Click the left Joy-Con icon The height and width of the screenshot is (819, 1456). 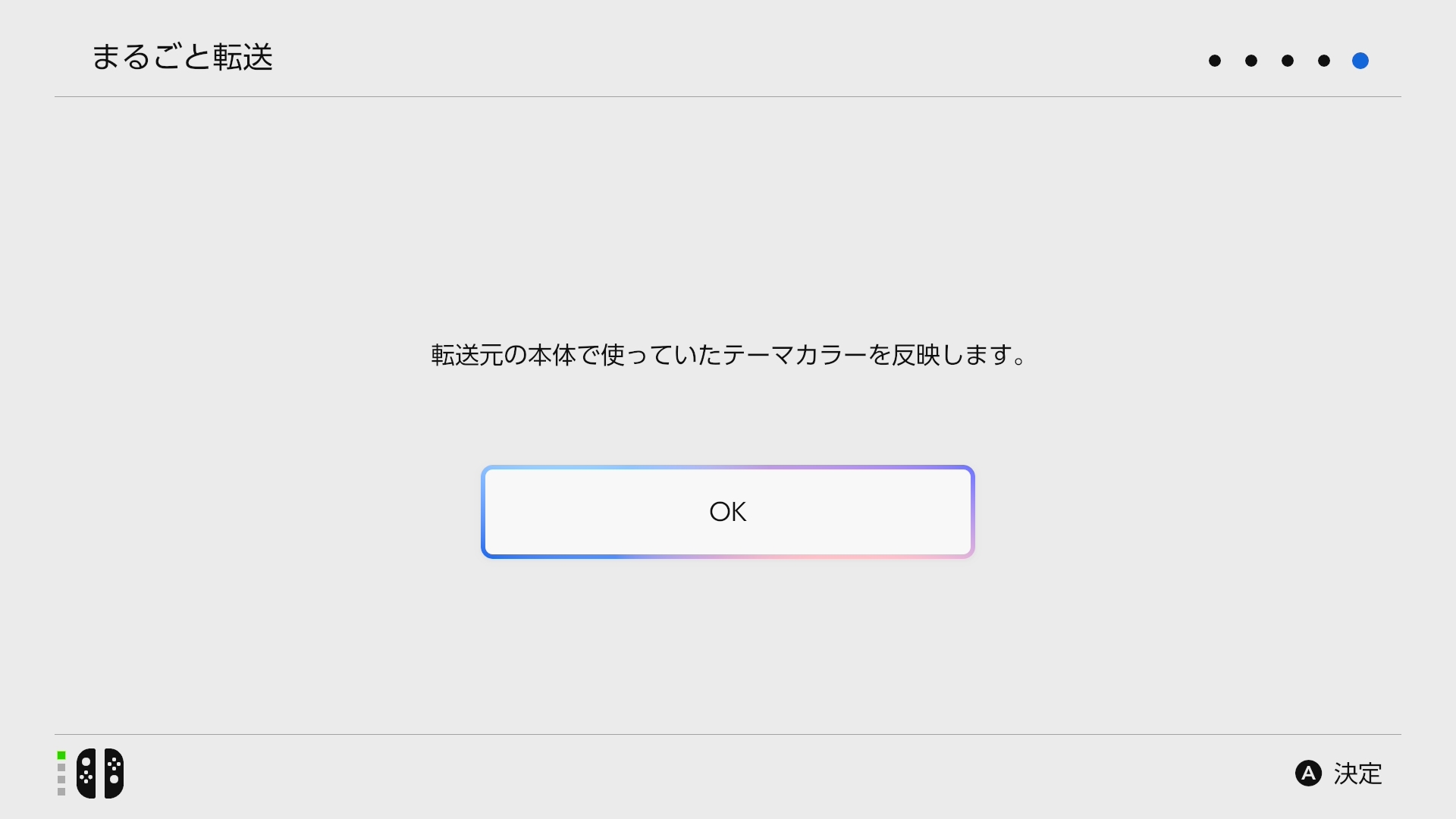86,773
